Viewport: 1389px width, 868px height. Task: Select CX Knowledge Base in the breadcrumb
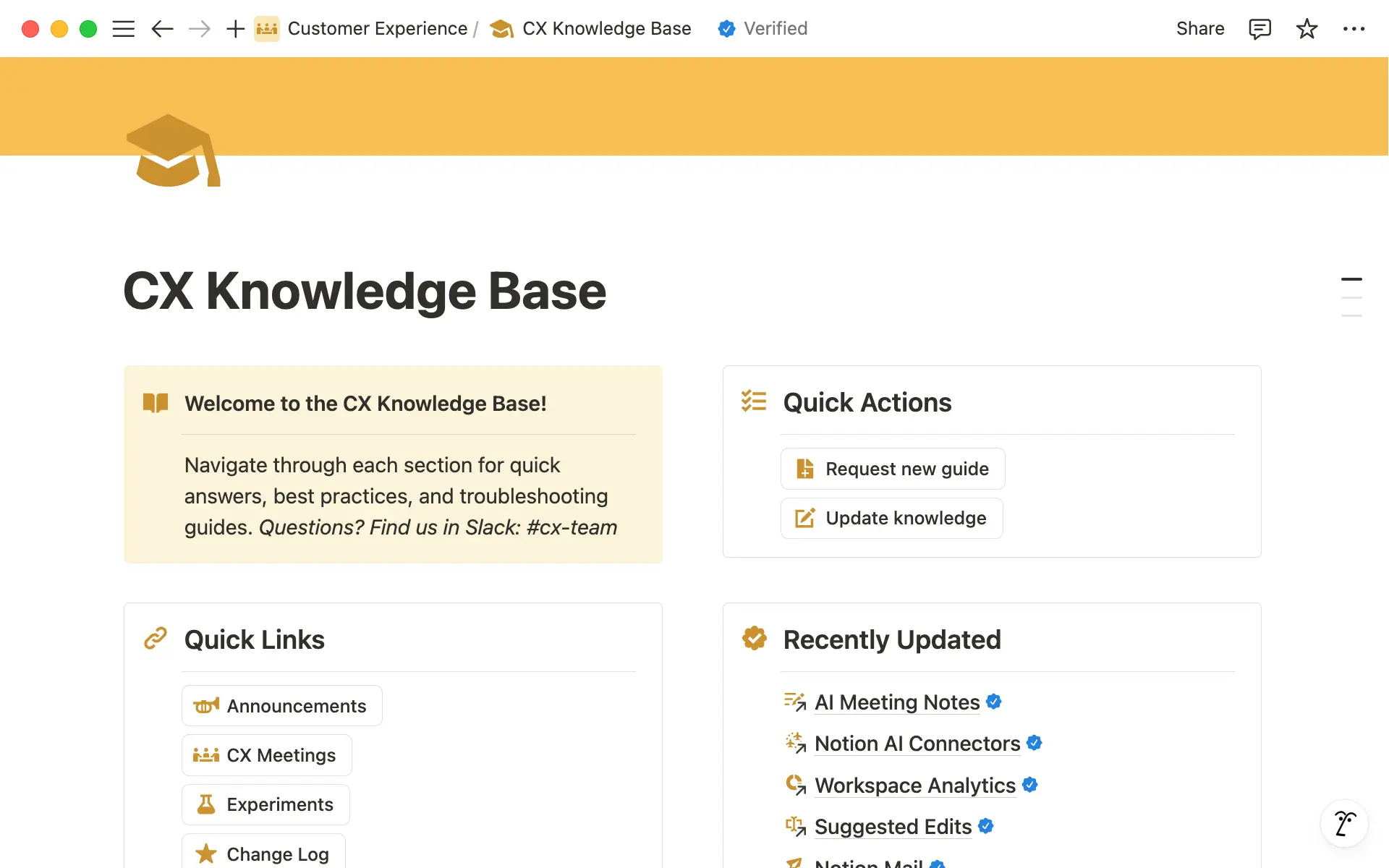(x=606, y=28)
